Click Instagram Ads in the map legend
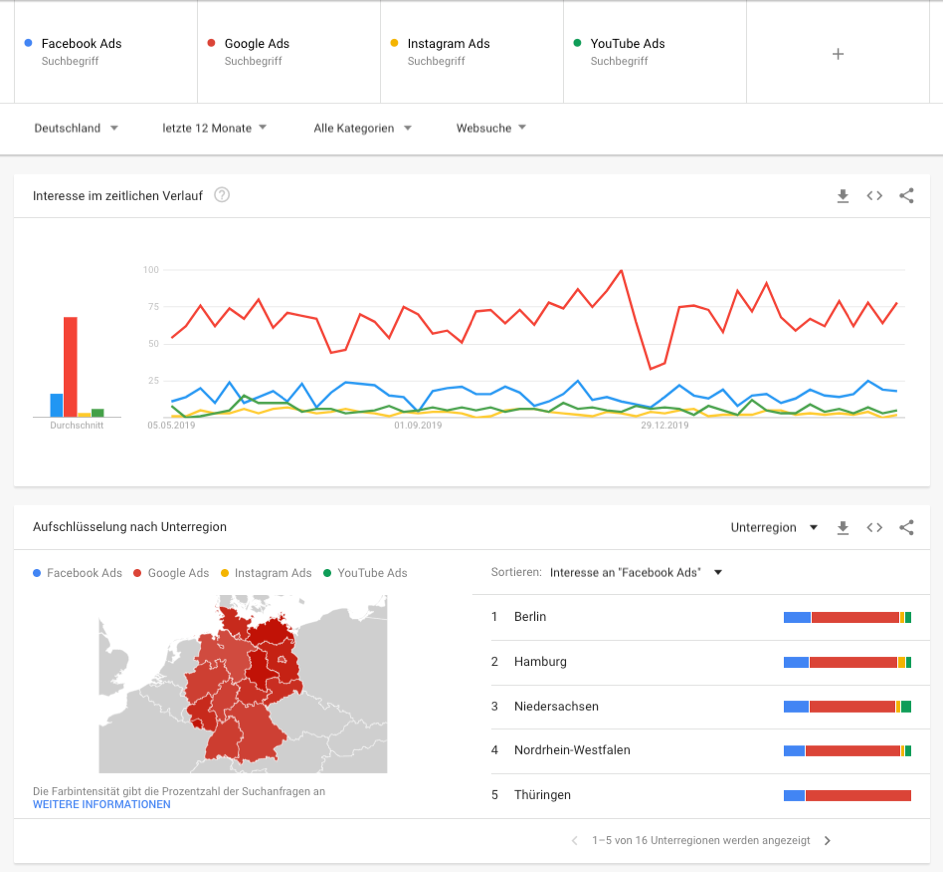Viewport: 943px width, 872px height. (x=266, y=573)
